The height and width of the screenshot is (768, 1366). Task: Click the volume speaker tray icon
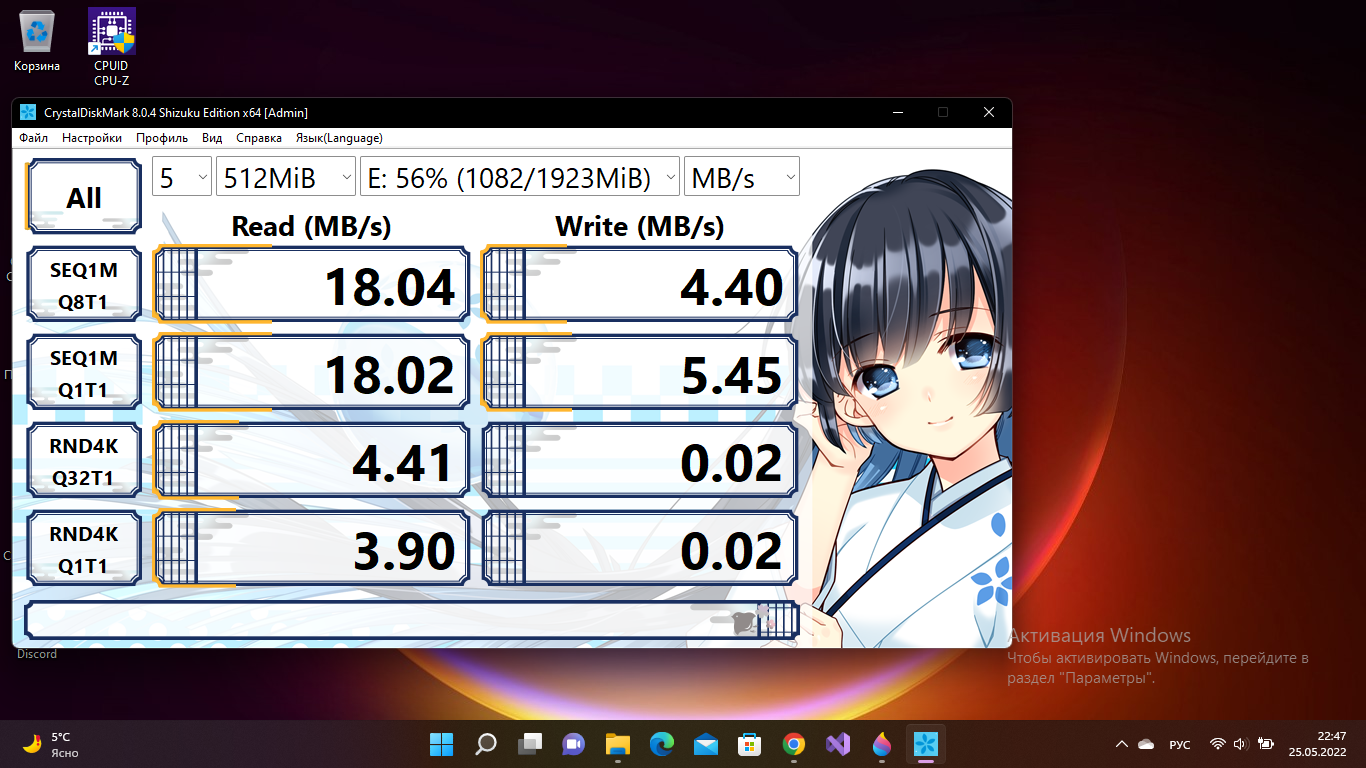pos(1241,744)
